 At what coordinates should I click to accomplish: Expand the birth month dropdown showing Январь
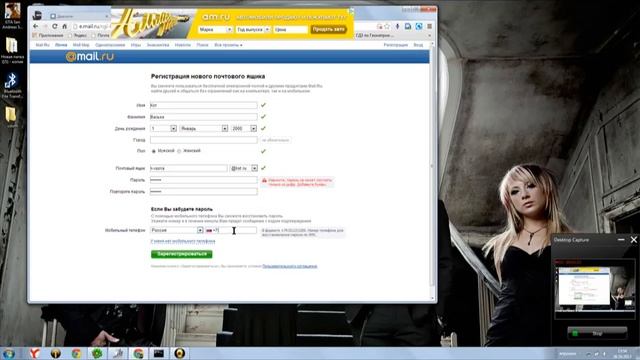point(224,129)
